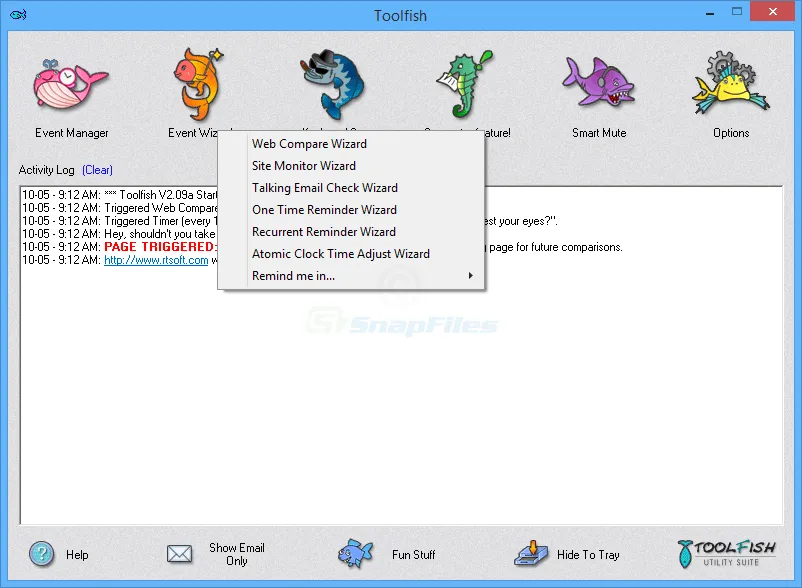Click the Smart Mute label

point(599,133)
